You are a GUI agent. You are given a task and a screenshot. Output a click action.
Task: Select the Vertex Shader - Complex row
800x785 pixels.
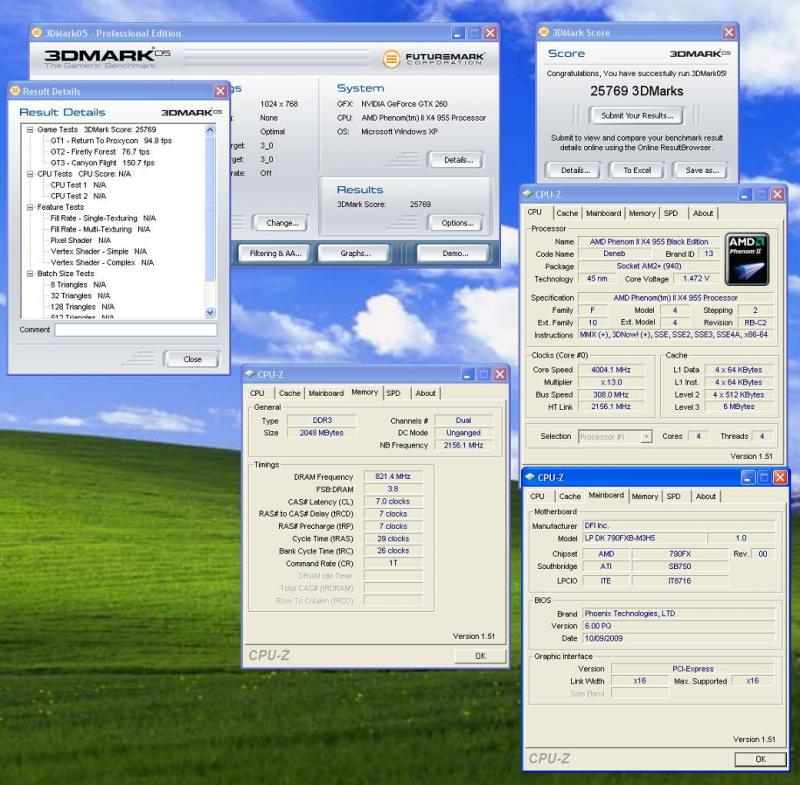click(x=102, y=263)
